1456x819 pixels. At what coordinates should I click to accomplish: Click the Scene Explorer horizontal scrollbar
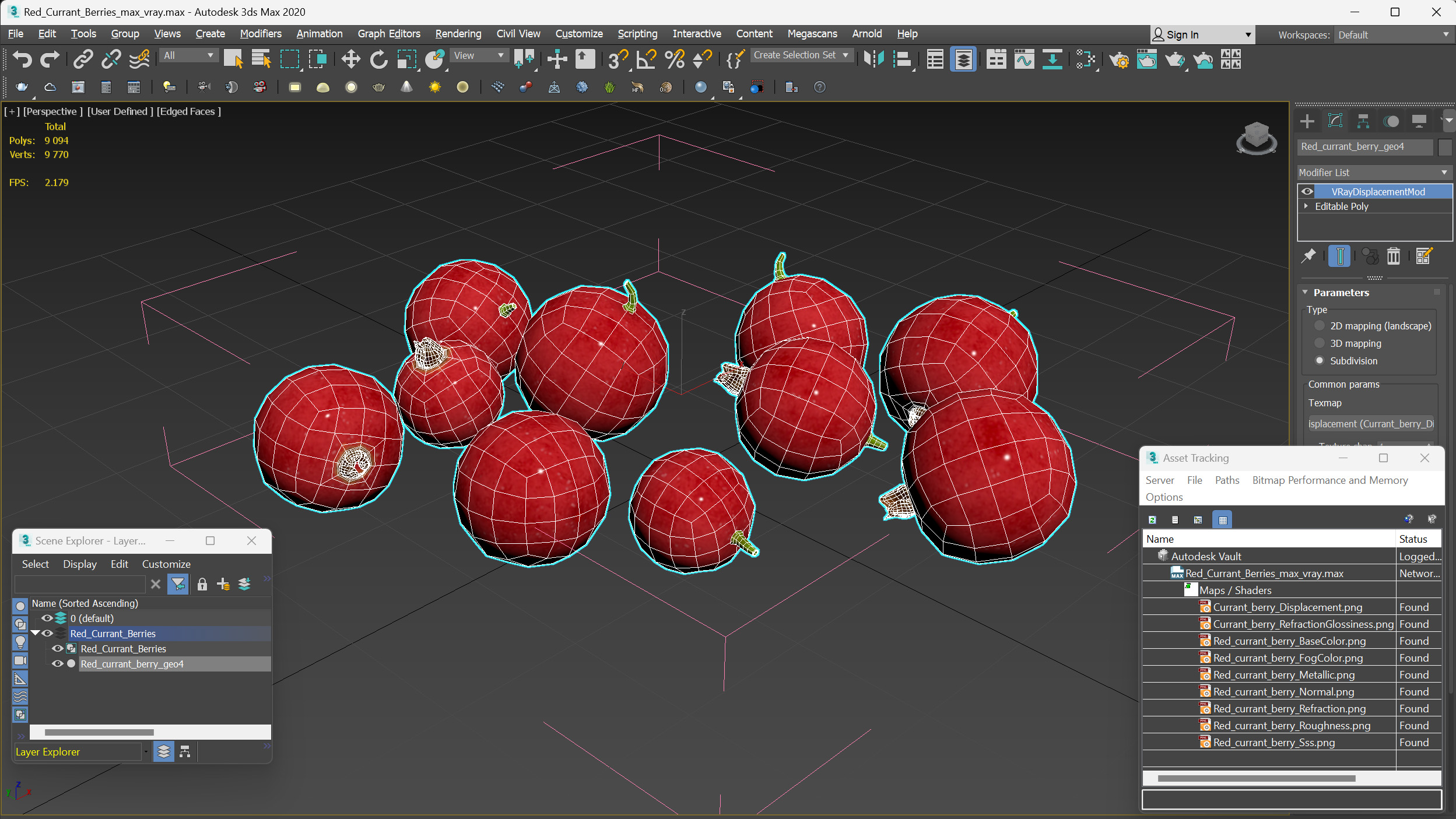[x=99, y=732]
